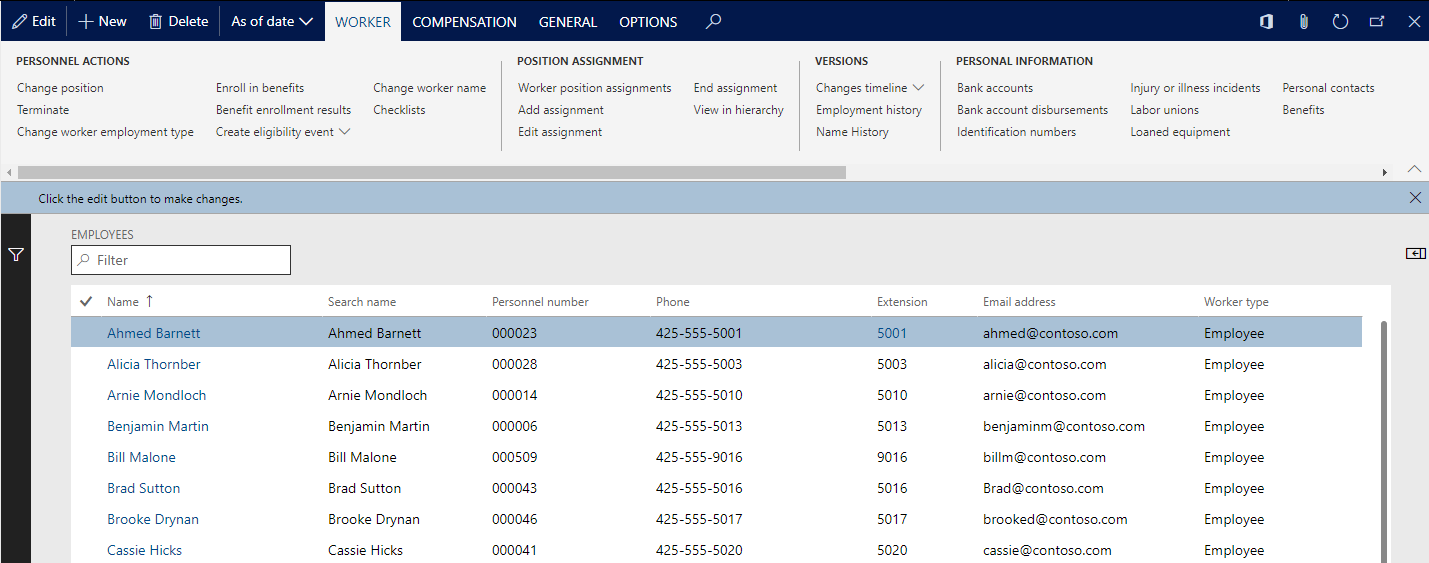1429x563 pixels.
Task: Open the filter pane funnel icon
Action: point(16,255)
